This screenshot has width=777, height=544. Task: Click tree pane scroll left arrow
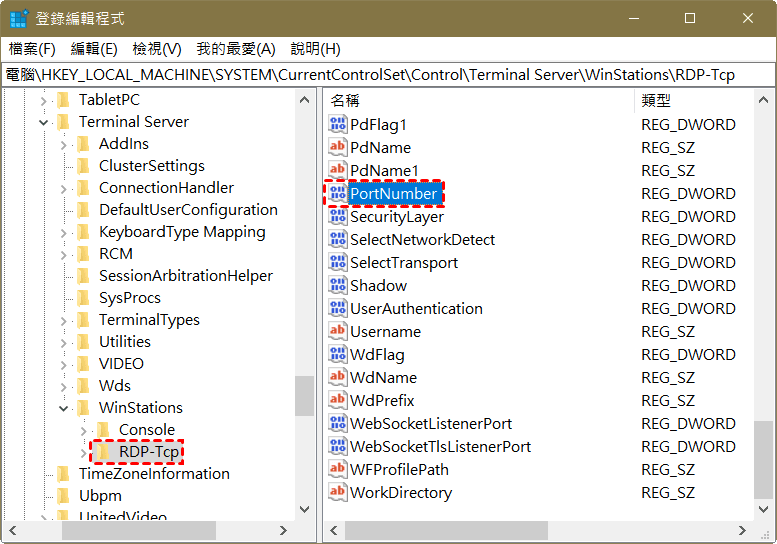[x=13, y=531]
